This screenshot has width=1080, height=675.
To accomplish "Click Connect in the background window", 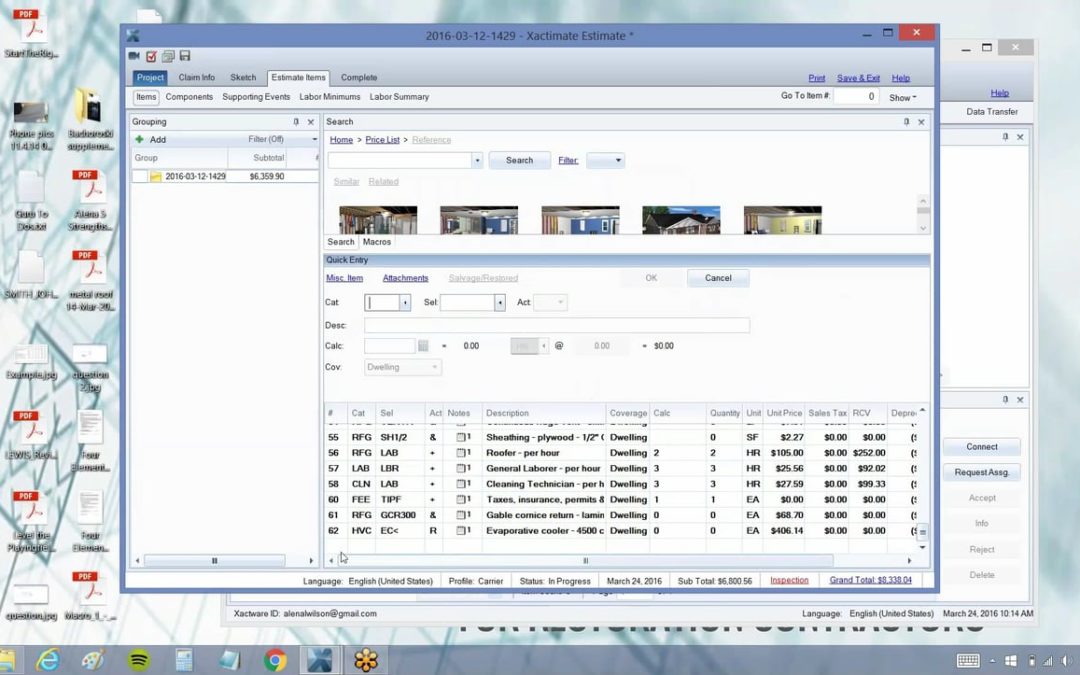I will [x=982, y=447].
